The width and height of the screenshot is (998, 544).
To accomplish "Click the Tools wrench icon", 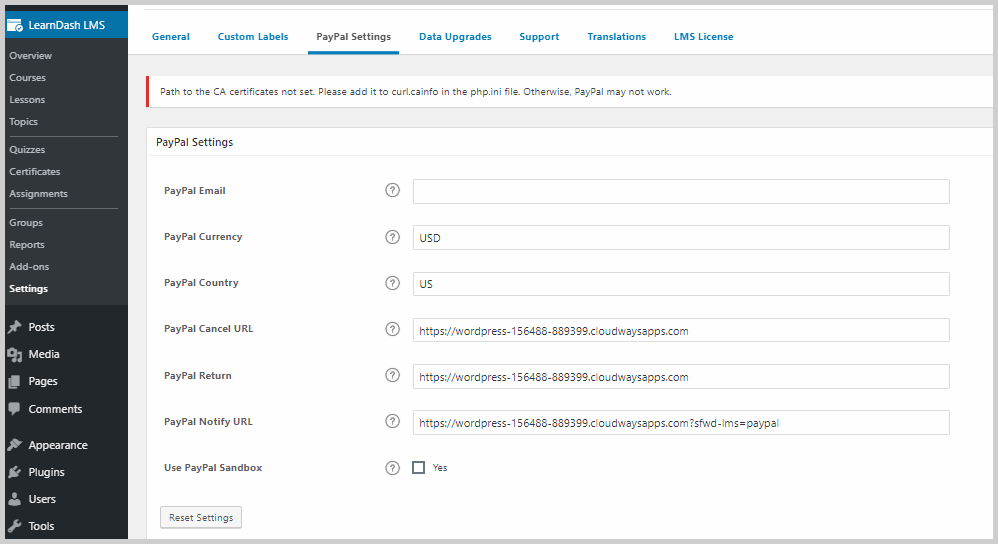I will point(15,526).
